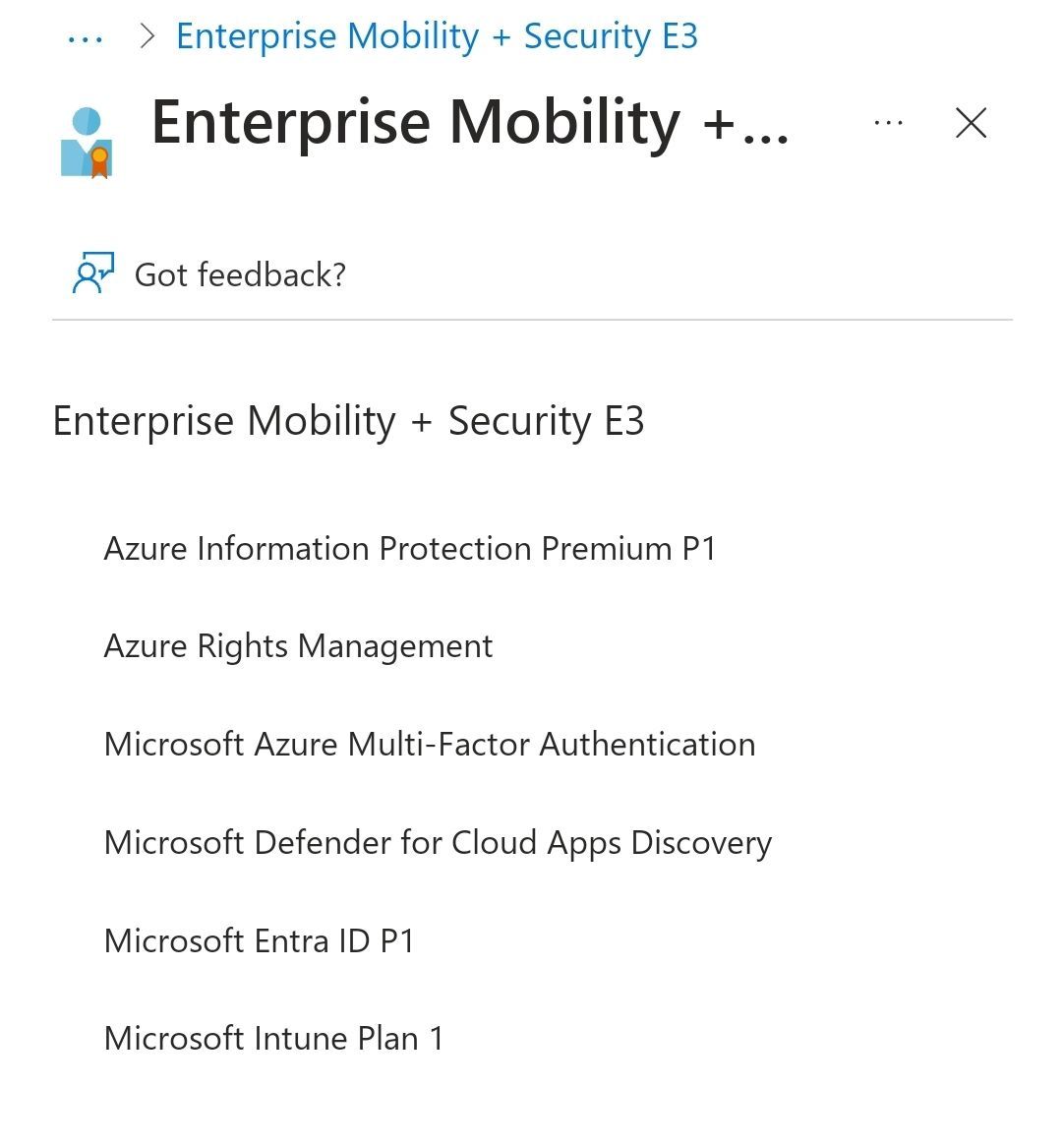
Task: Open Microsoft Azure Multi-Factor Authentication entry
Action: 429,744
